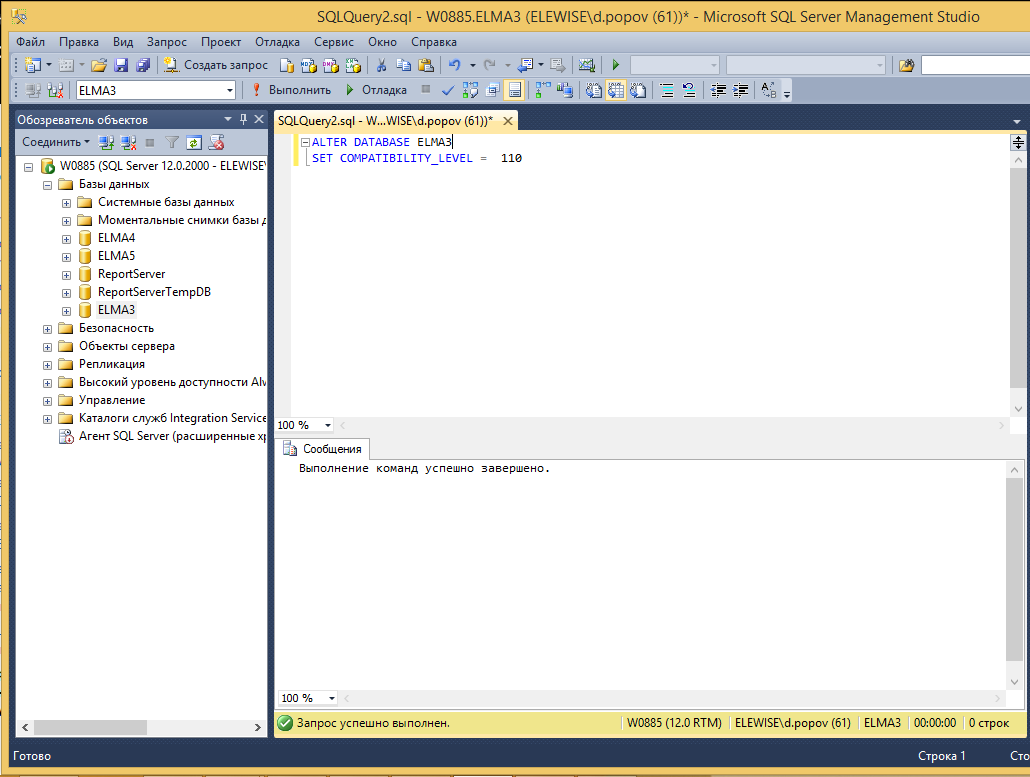Screen dimensions: 1030x777
Task: Toggle pin on Object Explorer panel
Action: [x=243, y=119]
